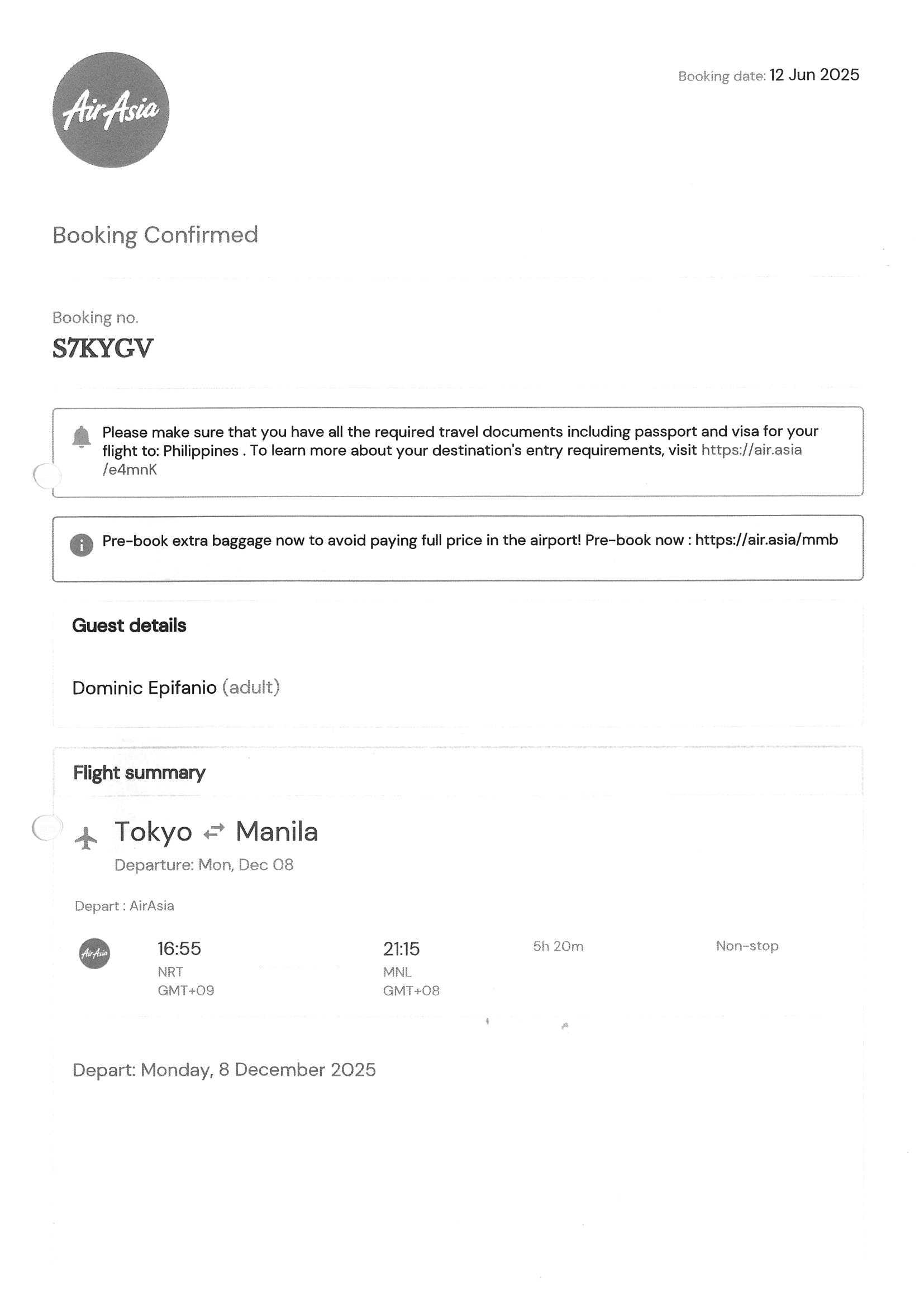Click the airplane icon next to Tokyo
Viewport: 924px width, 1307px height.
(x=86, y=837)
